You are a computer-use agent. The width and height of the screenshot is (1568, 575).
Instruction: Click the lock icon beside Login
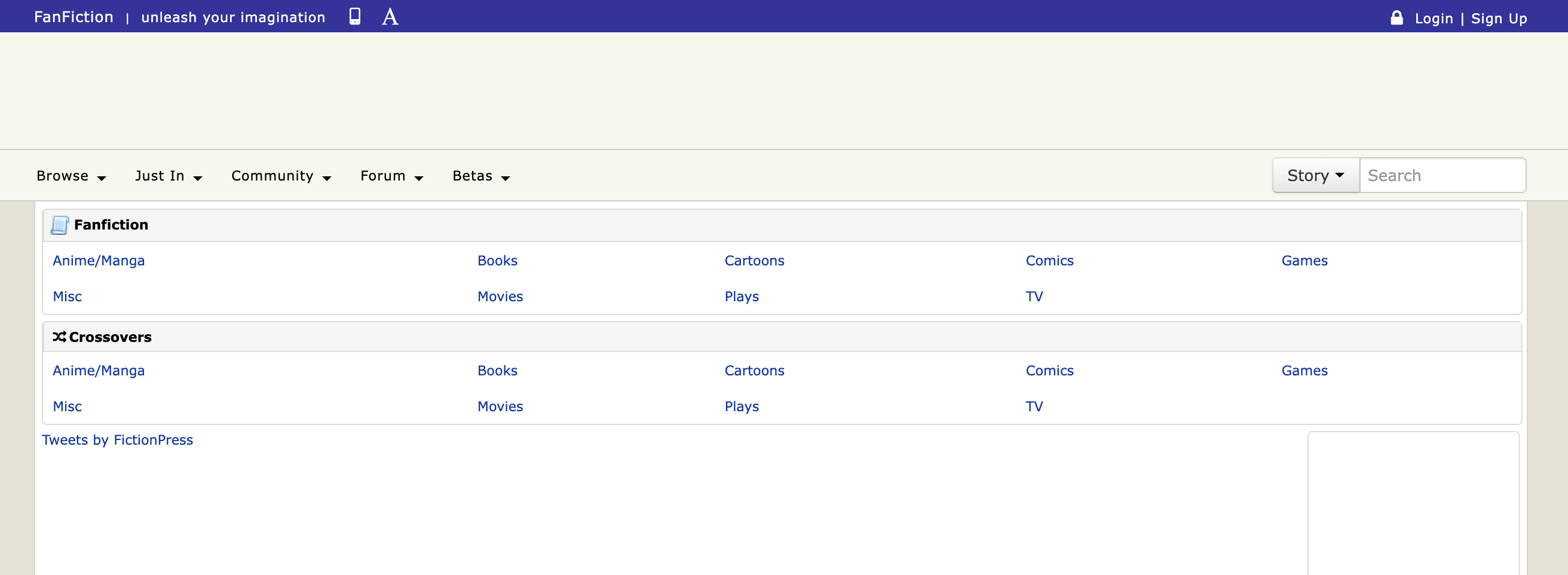tap(1396, 18)
